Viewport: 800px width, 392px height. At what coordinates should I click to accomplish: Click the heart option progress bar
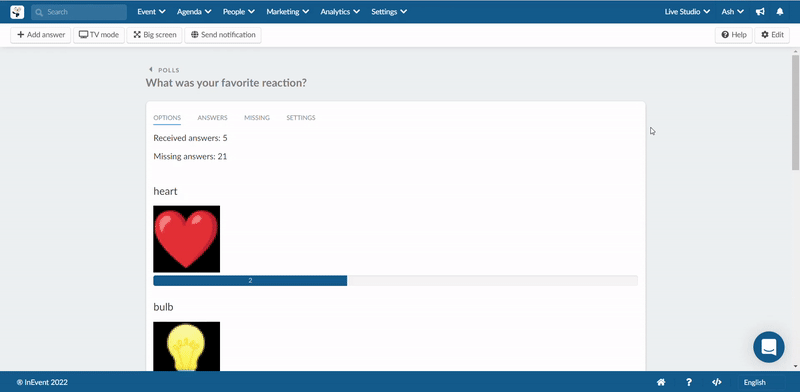pyautogui.click(x=395, y=281)
